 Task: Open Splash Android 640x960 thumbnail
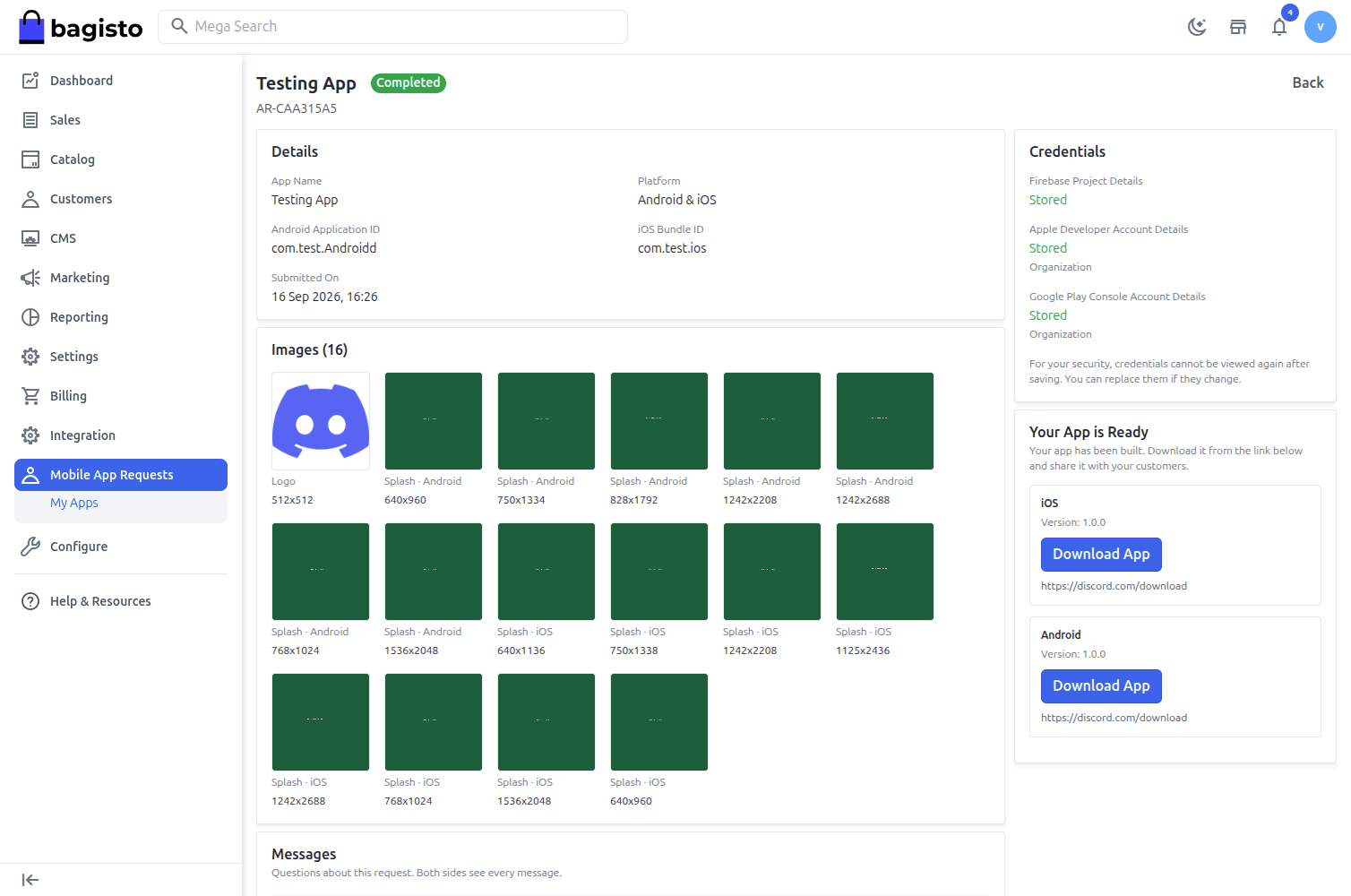tap(434, 421)
